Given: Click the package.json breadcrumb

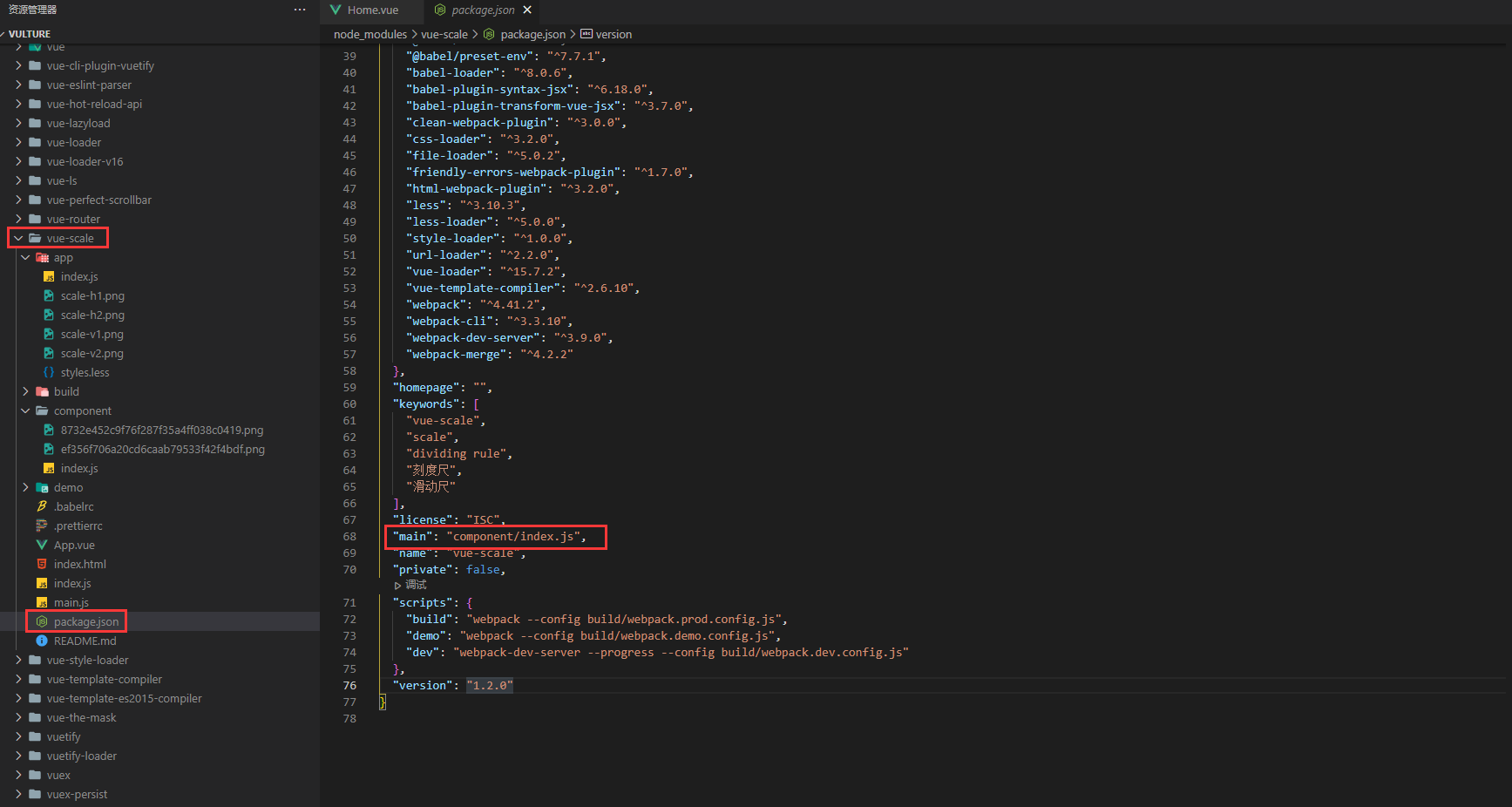Looking at the screenshot, I should (x=532, y=34).
